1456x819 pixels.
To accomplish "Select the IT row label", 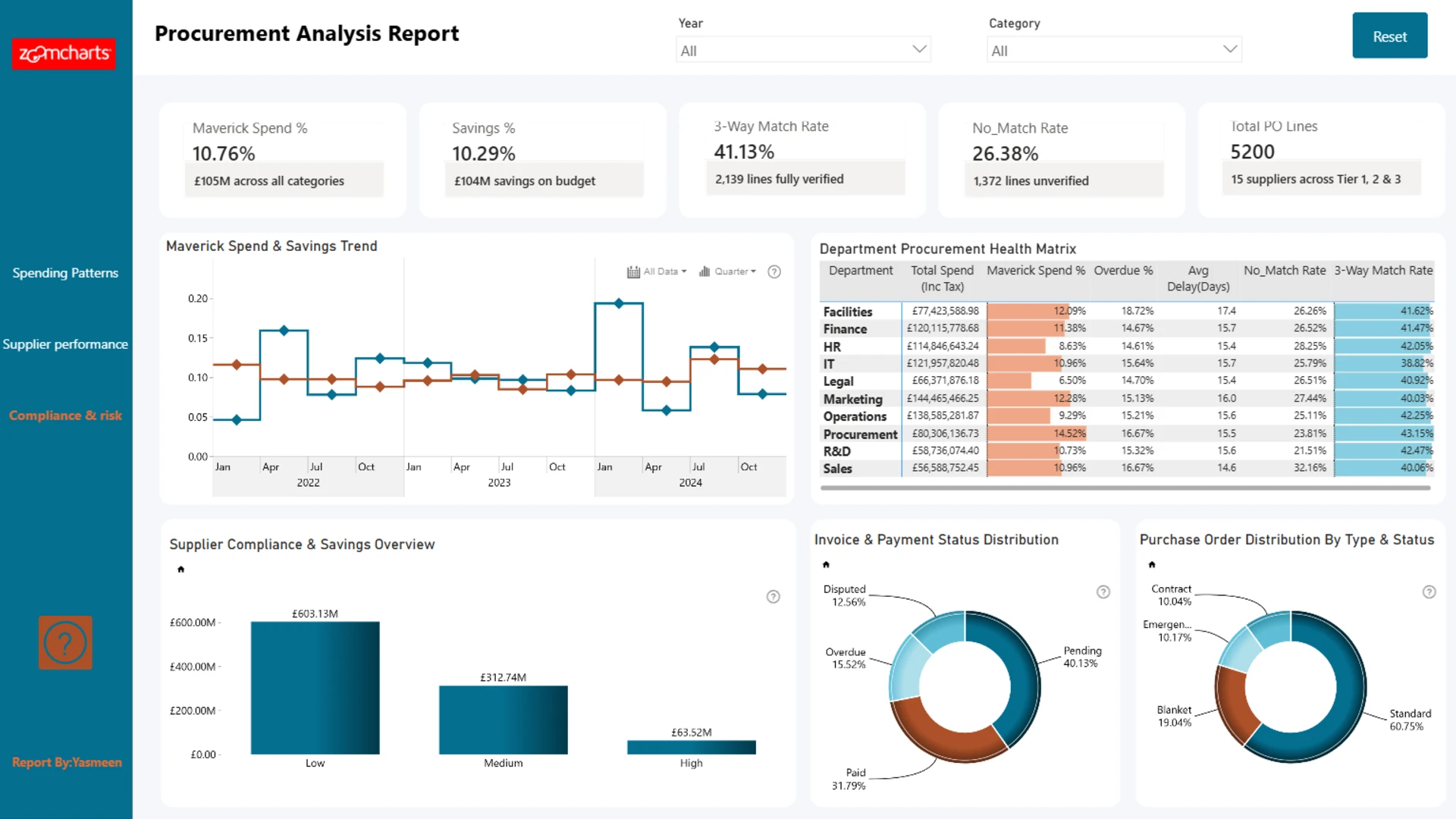I will point(829,364).
